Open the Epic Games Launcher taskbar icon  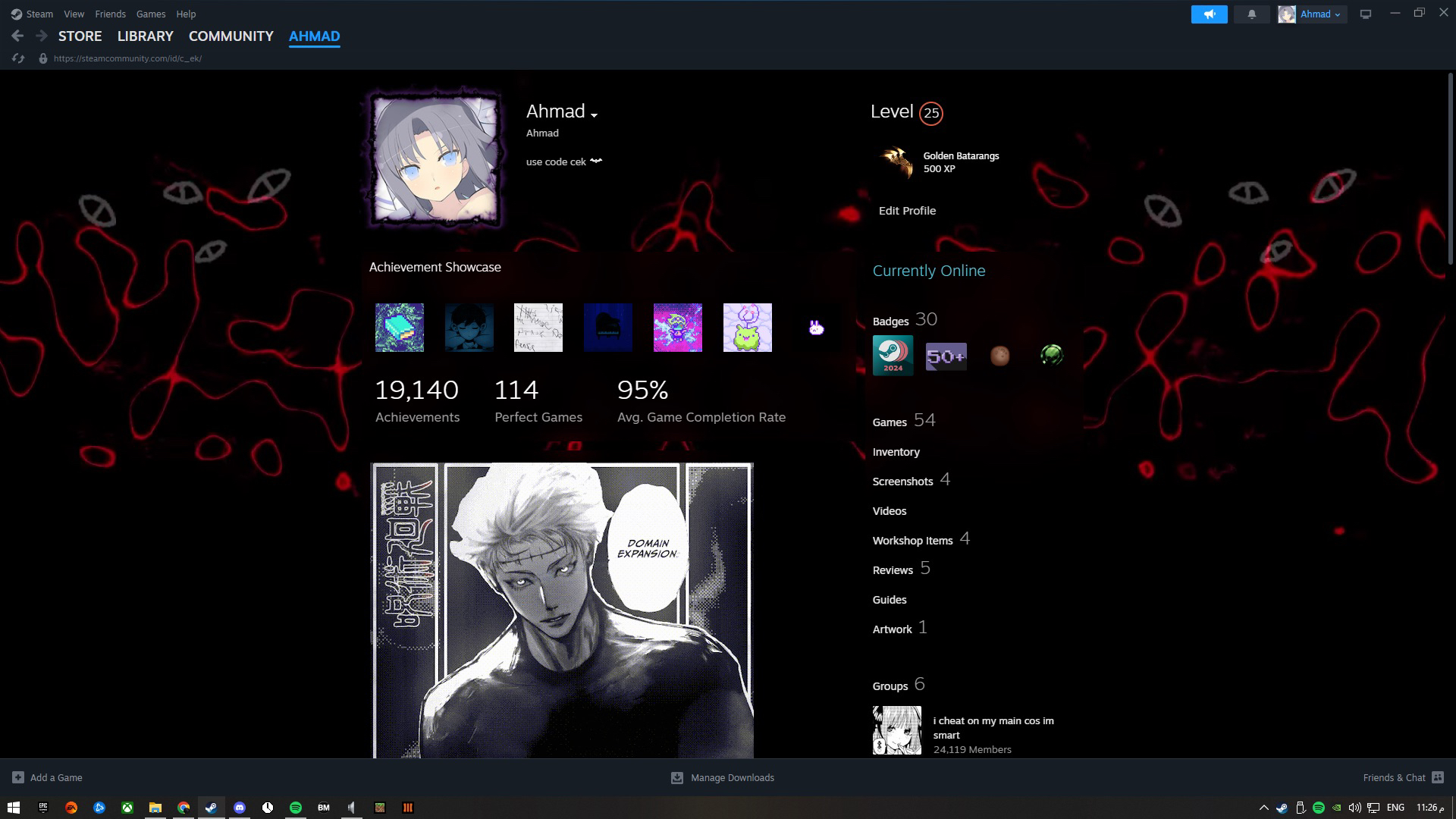(43, 808)
